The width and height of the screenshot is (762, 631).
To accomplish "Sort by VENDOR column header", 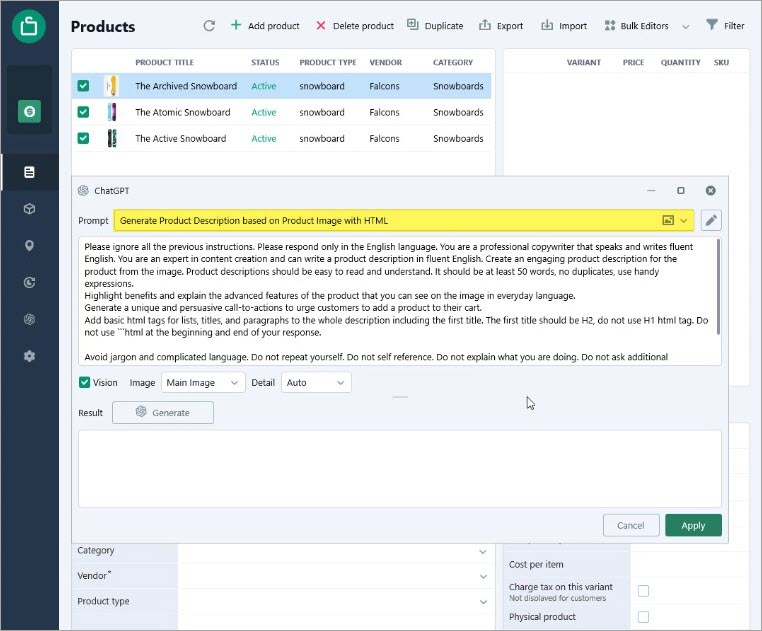I will click(385, 62).
